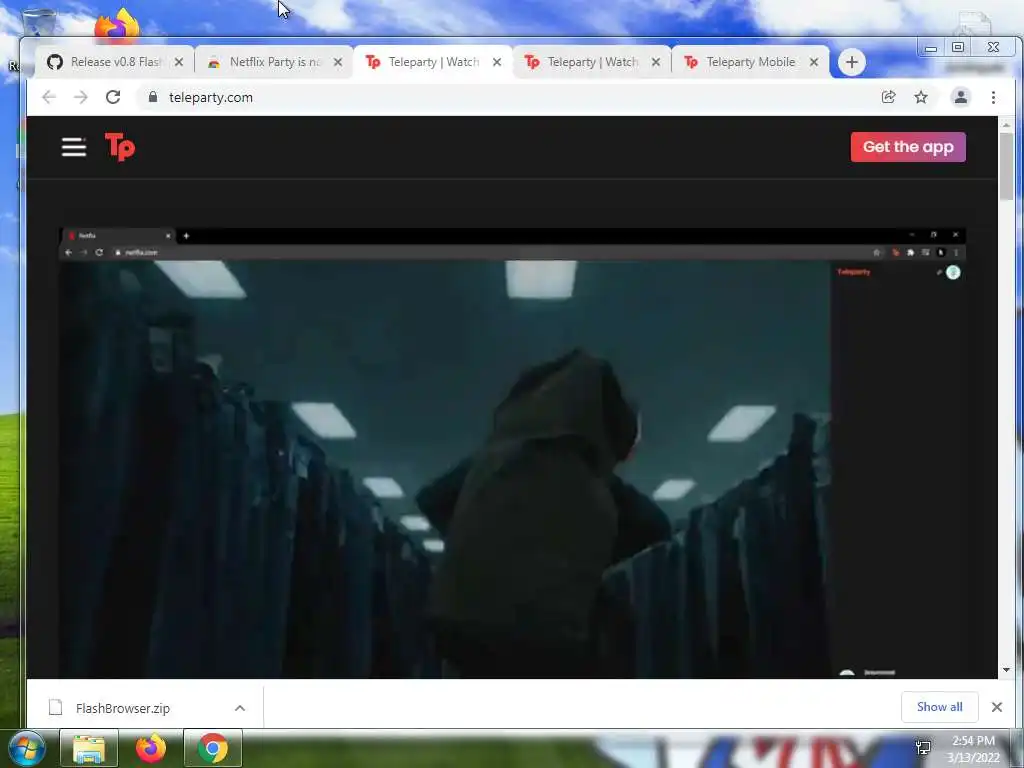Close the Netflix Party tab
1024x768 pixels.
pos(338,62)
